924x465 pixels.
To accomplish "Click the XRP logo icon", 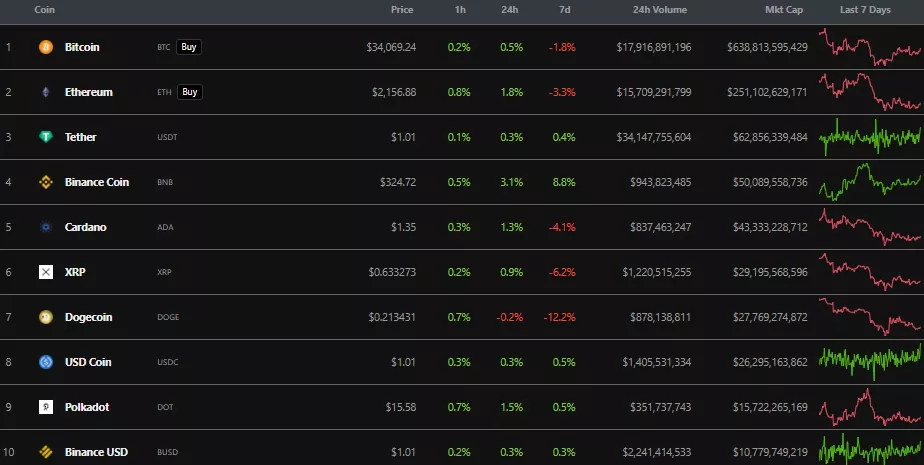I will 45,272.
